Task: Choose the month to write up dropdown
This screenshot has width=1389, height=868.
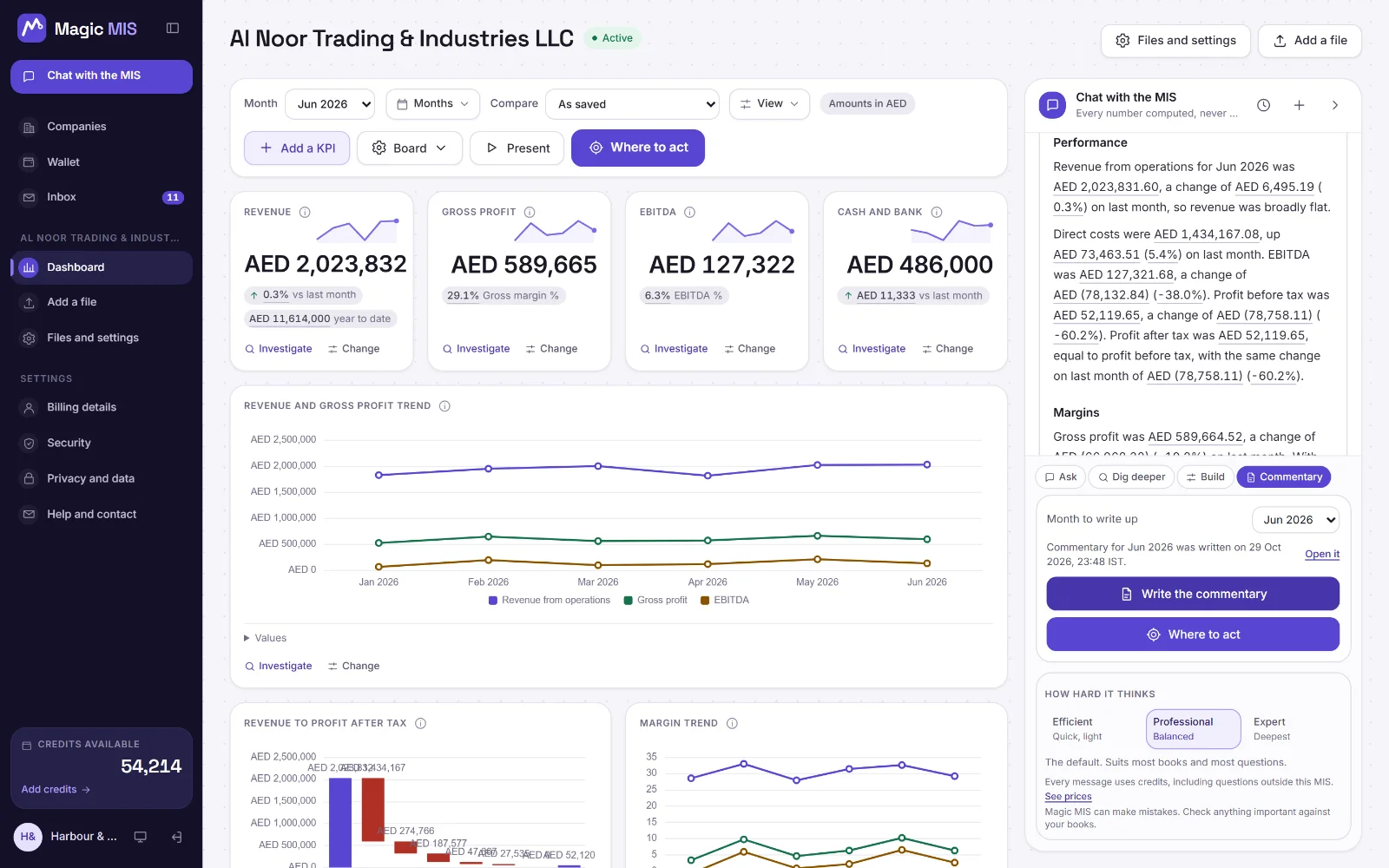Action: 1295,520
